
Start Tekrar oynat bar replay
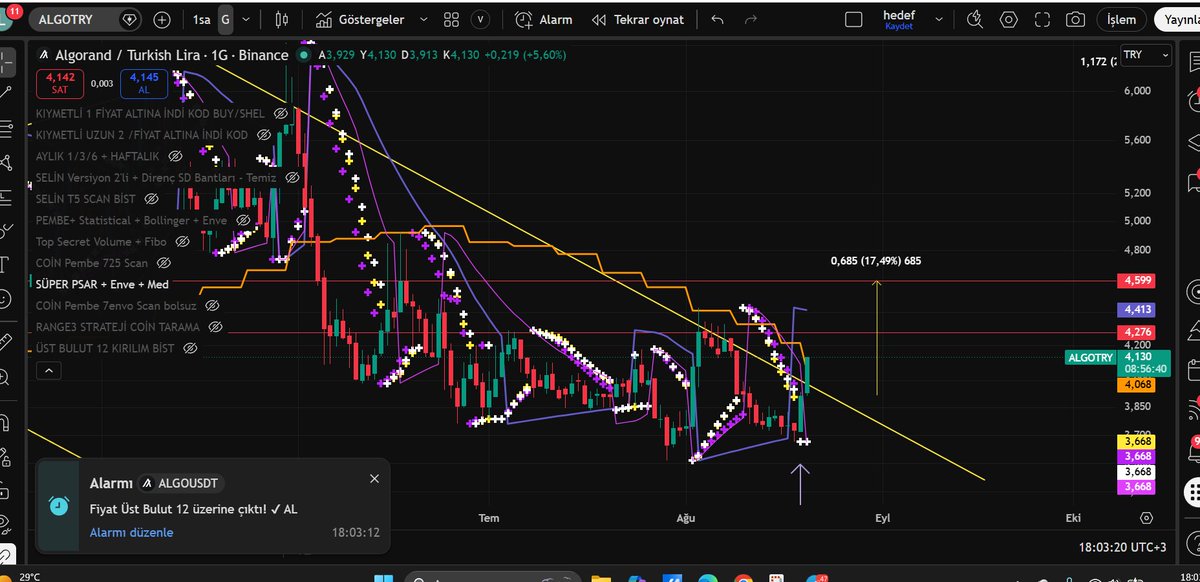[x=637, y=19]
